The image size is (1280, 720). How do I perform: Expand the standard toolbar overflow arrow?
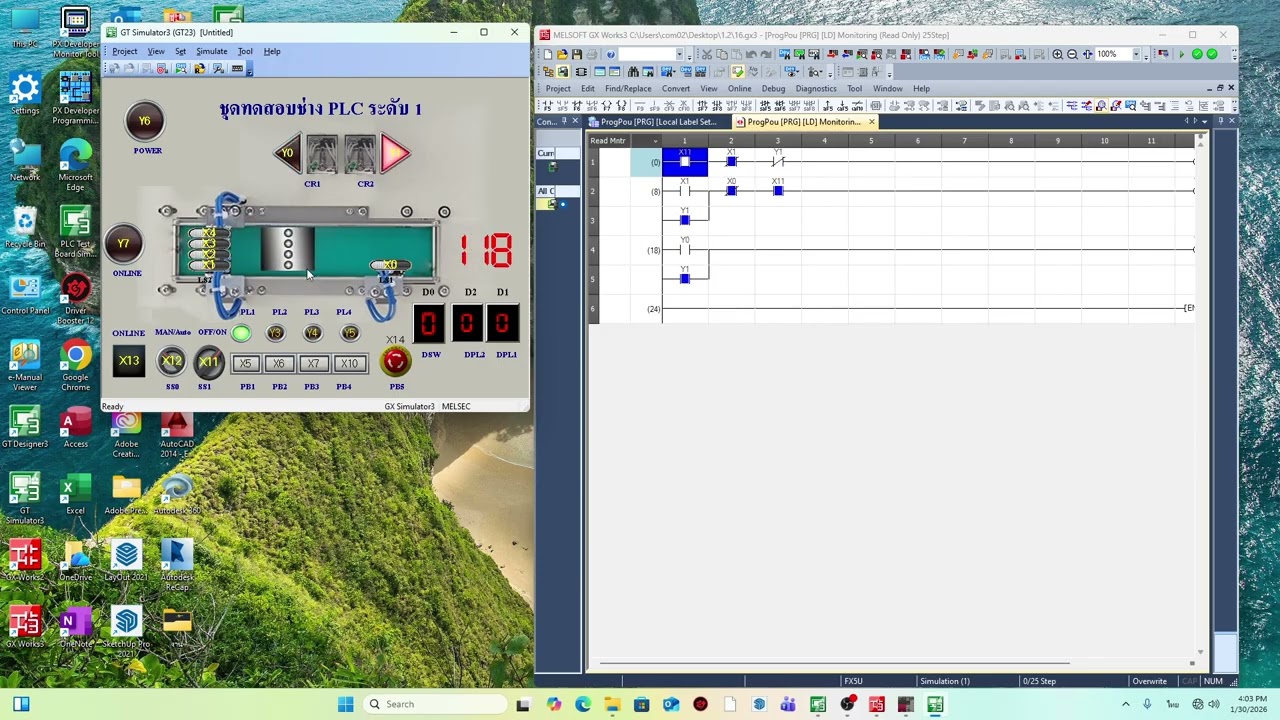point(689,56)
